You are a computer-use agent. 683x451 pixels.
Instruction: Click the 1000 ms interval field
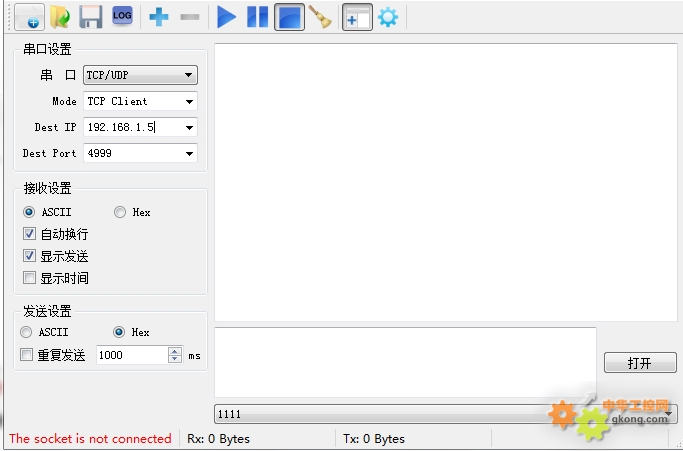click(x=132, y=355)
